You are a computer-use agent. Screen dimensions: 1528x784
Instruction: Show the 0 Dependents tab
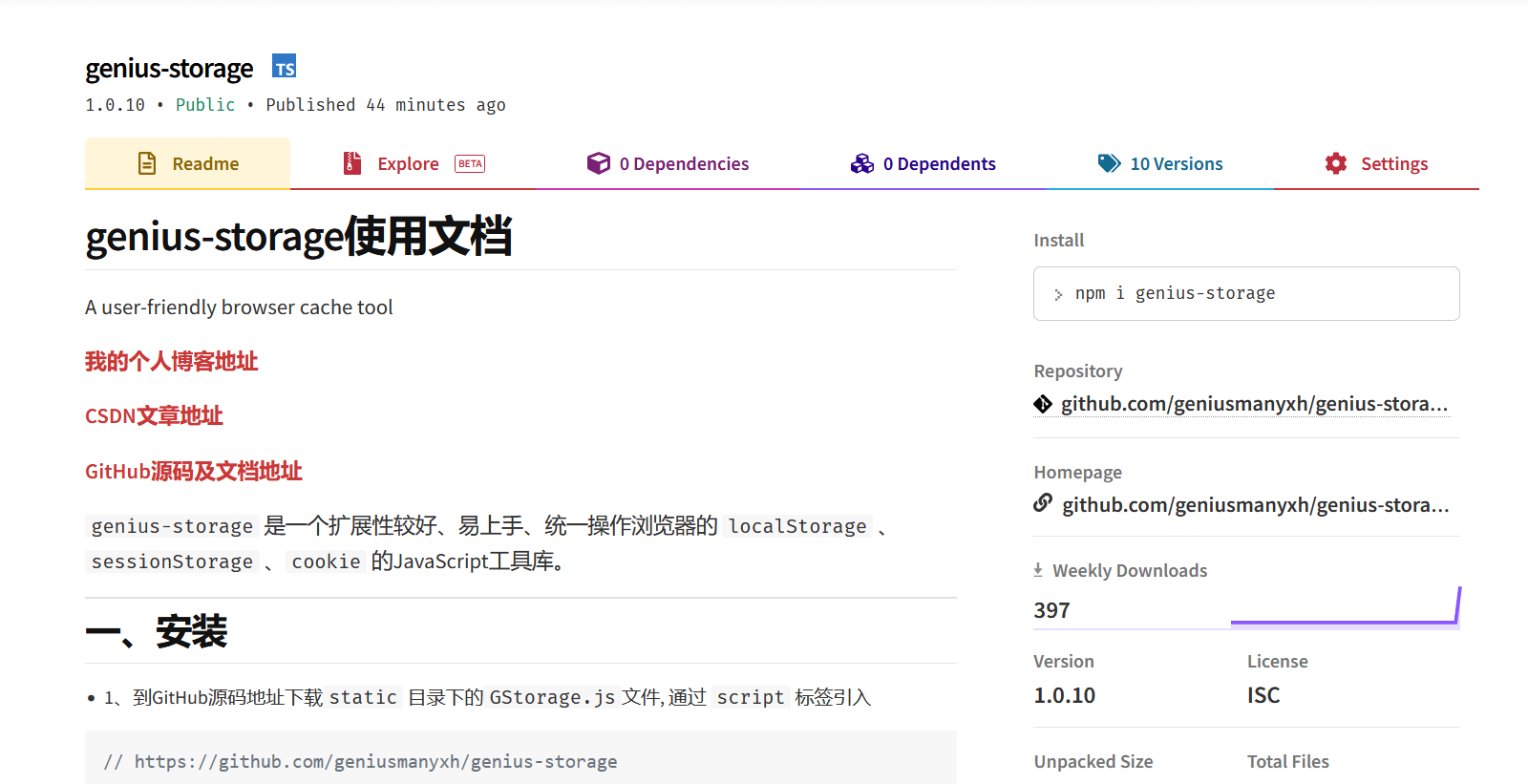click(x=923, y=163)
